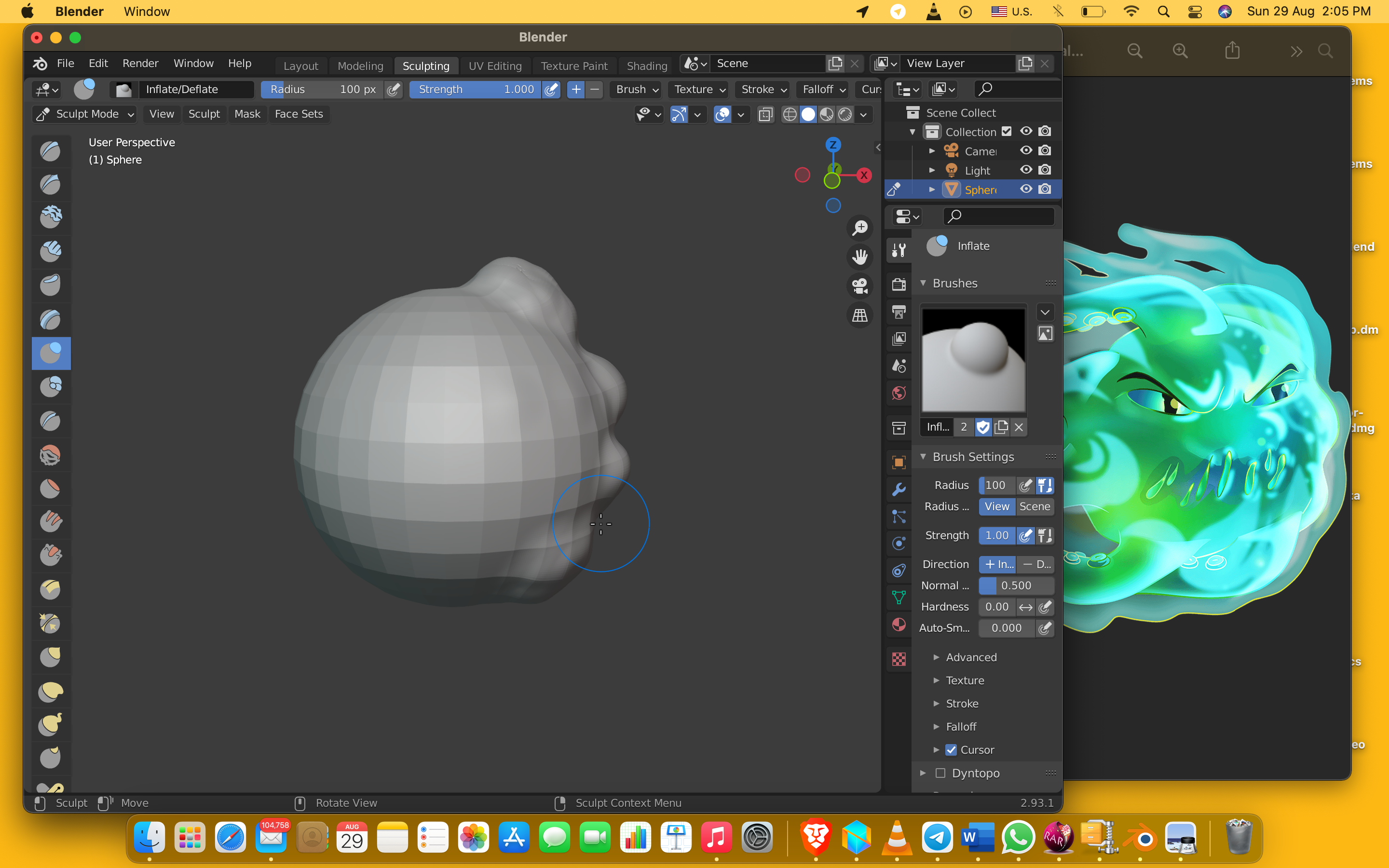Open the Falloff dropdown in header
This screenshot has height=868, width=1389.
click(824, 89)
